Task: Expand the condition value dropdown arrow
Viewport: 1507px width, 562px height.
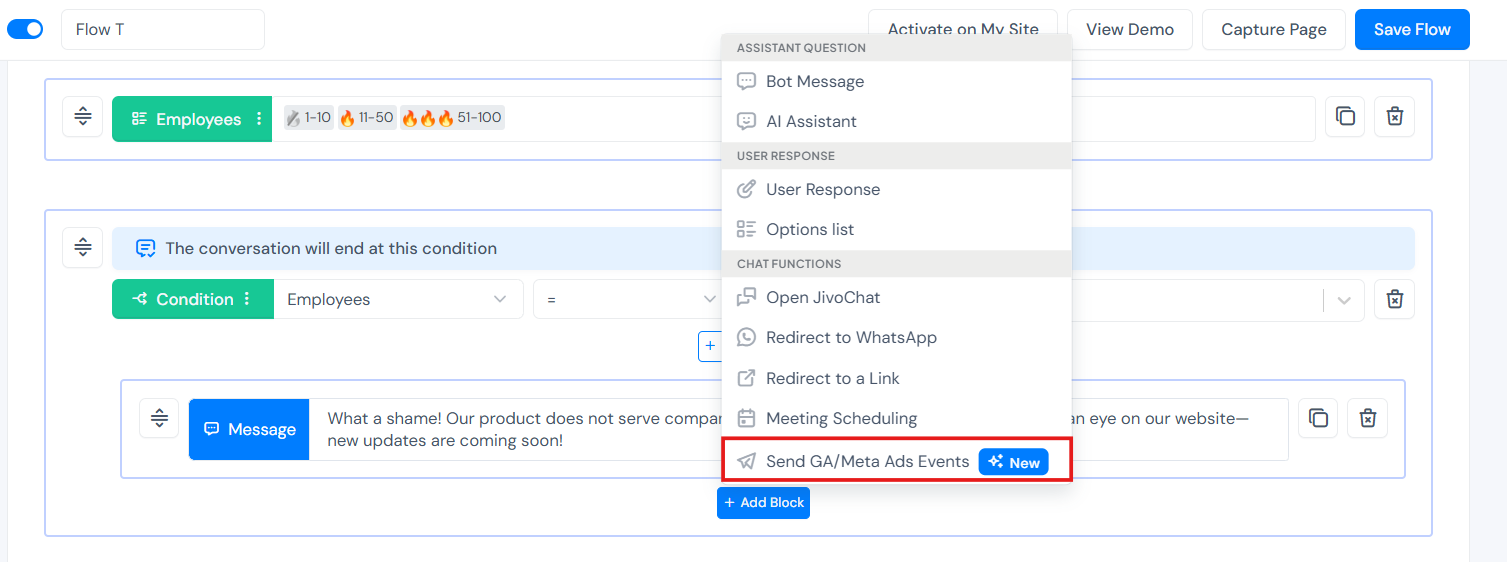Action: 1343,299
